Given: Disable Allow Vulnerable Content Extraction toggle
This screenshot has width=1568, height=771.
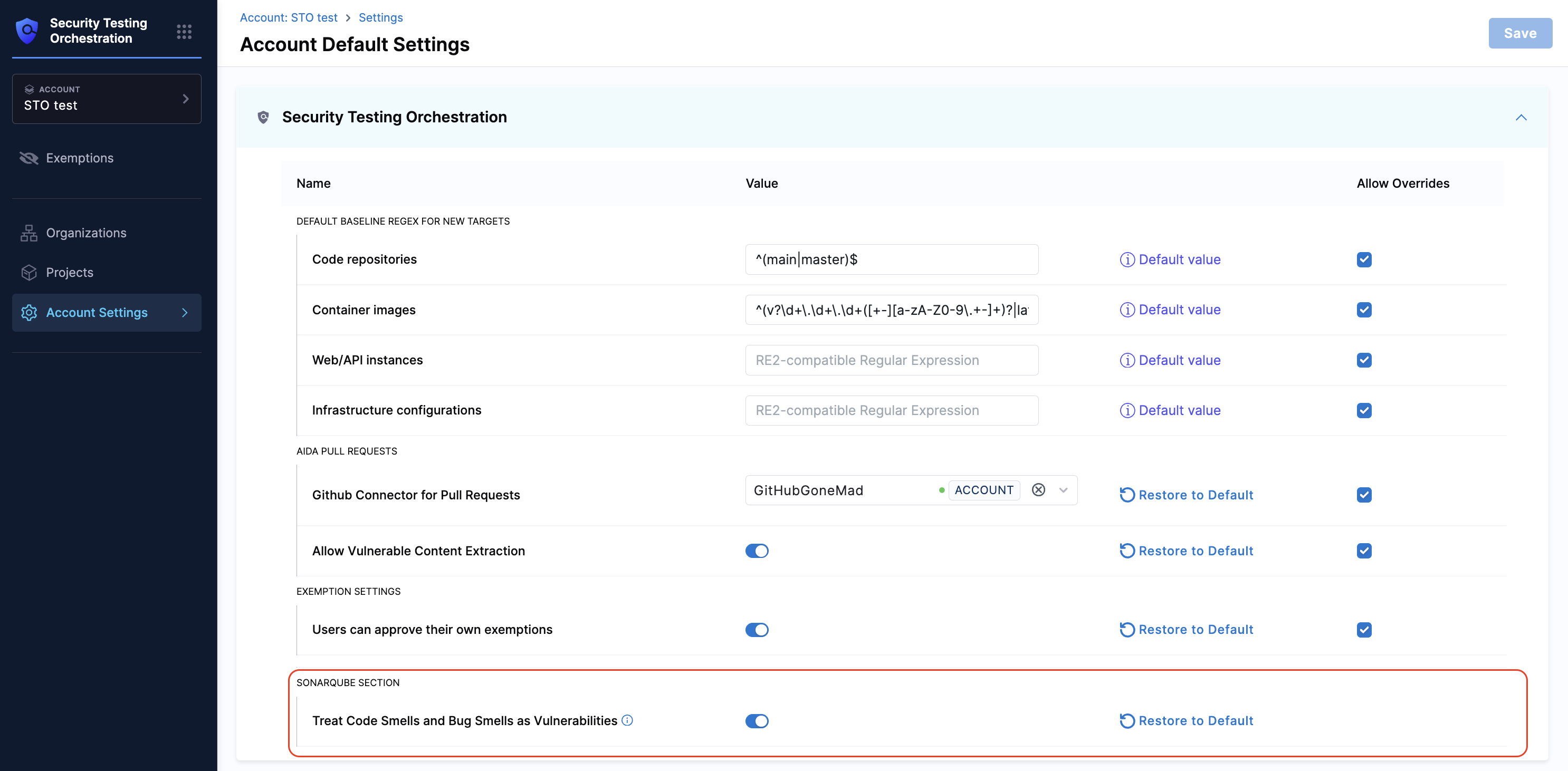Looking at the screenshot, I should 757,551.
